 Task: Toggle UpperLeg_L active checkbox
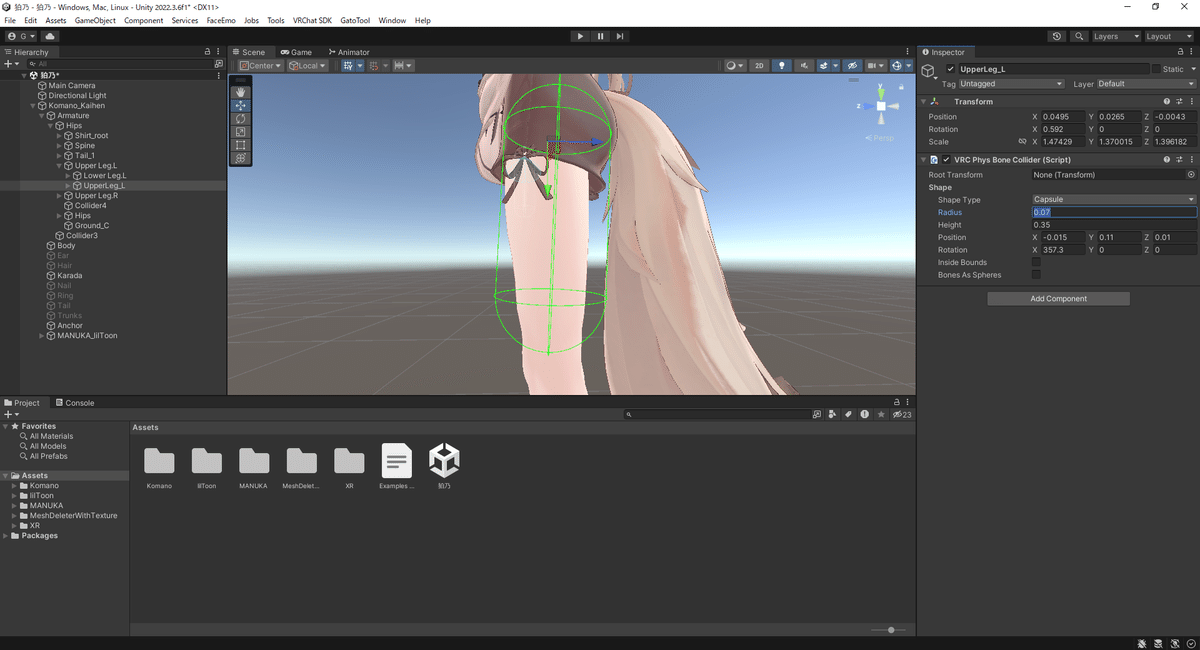951,69
